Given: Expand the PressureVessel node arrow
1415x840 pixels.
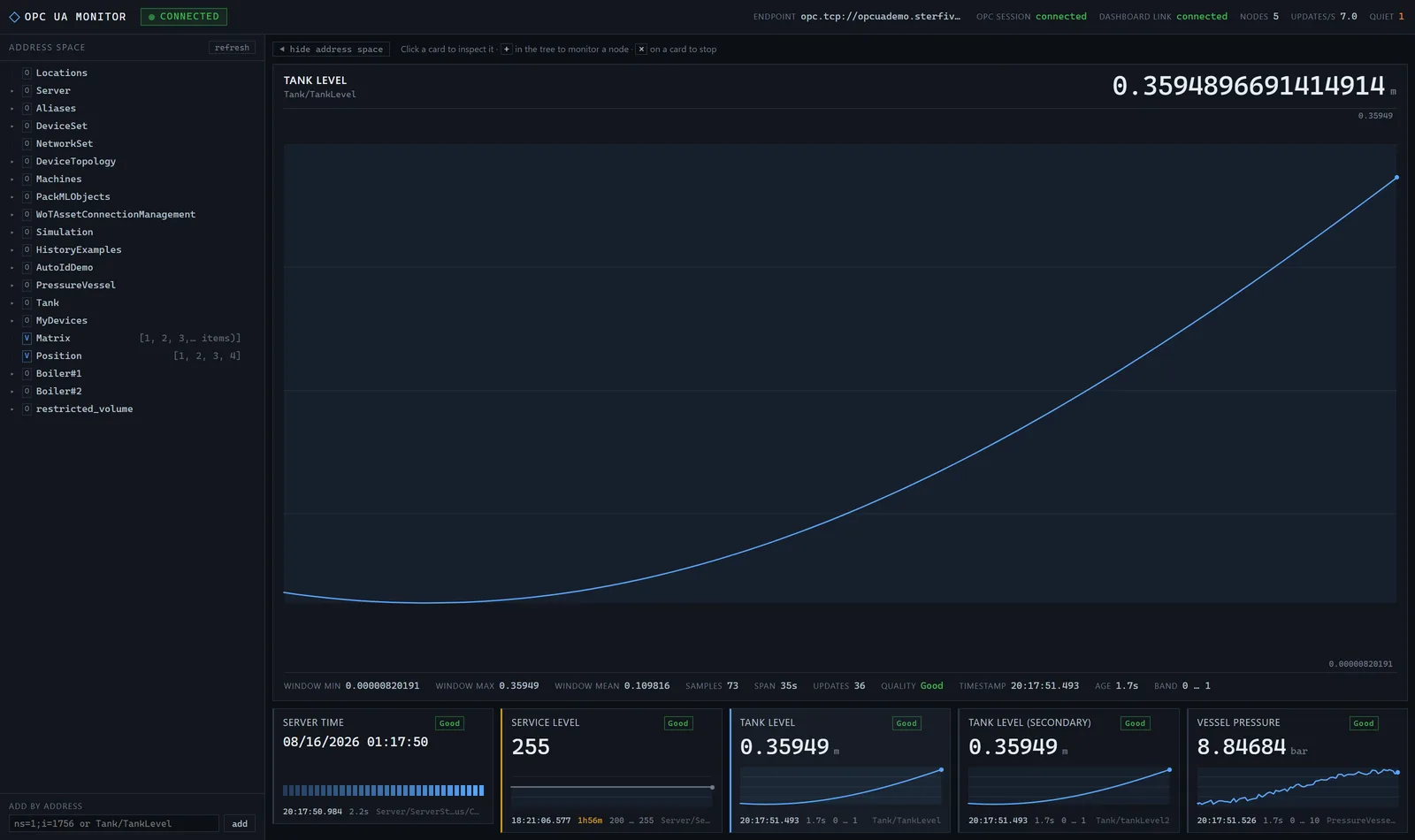Looking at the screenshot, I should pos(11,286).
